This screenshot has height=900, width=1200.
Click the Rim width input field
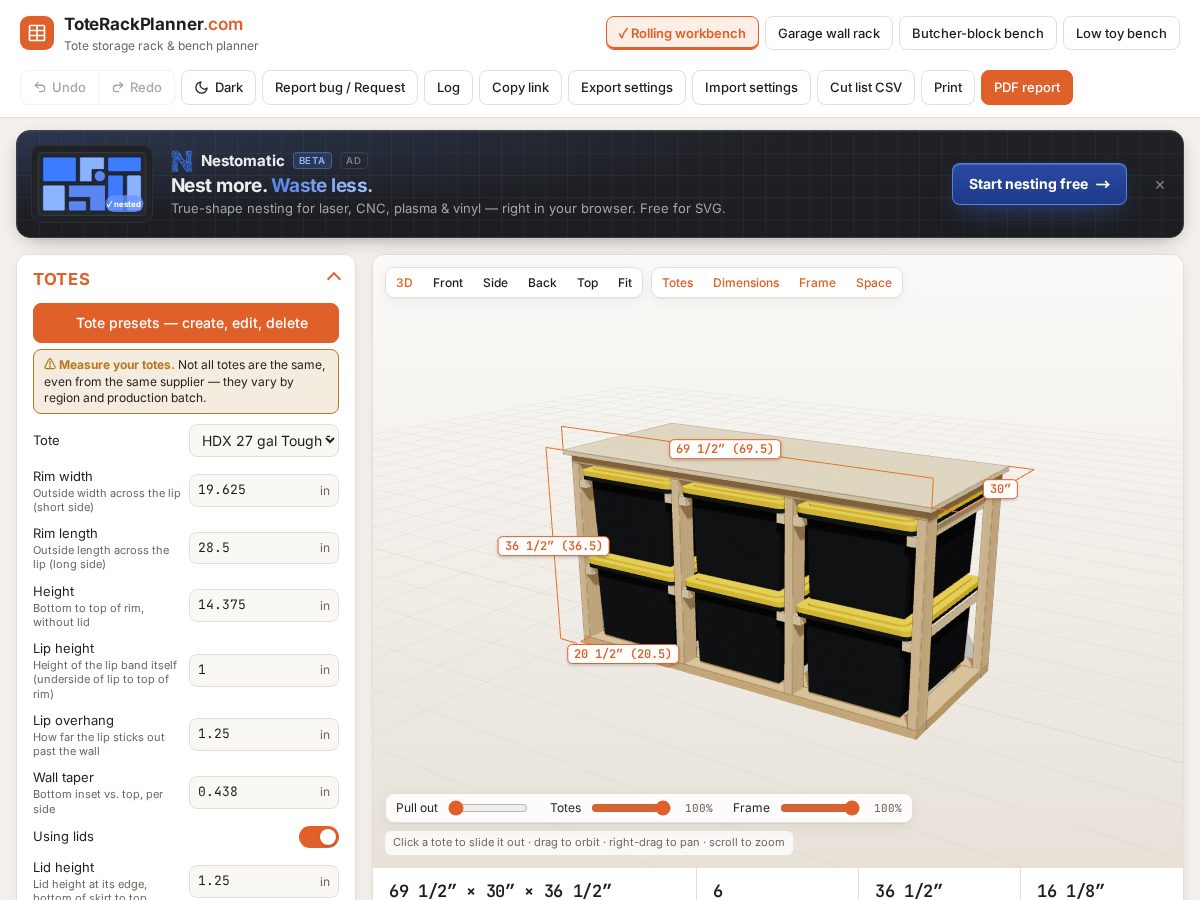click(x=264, y=490)
